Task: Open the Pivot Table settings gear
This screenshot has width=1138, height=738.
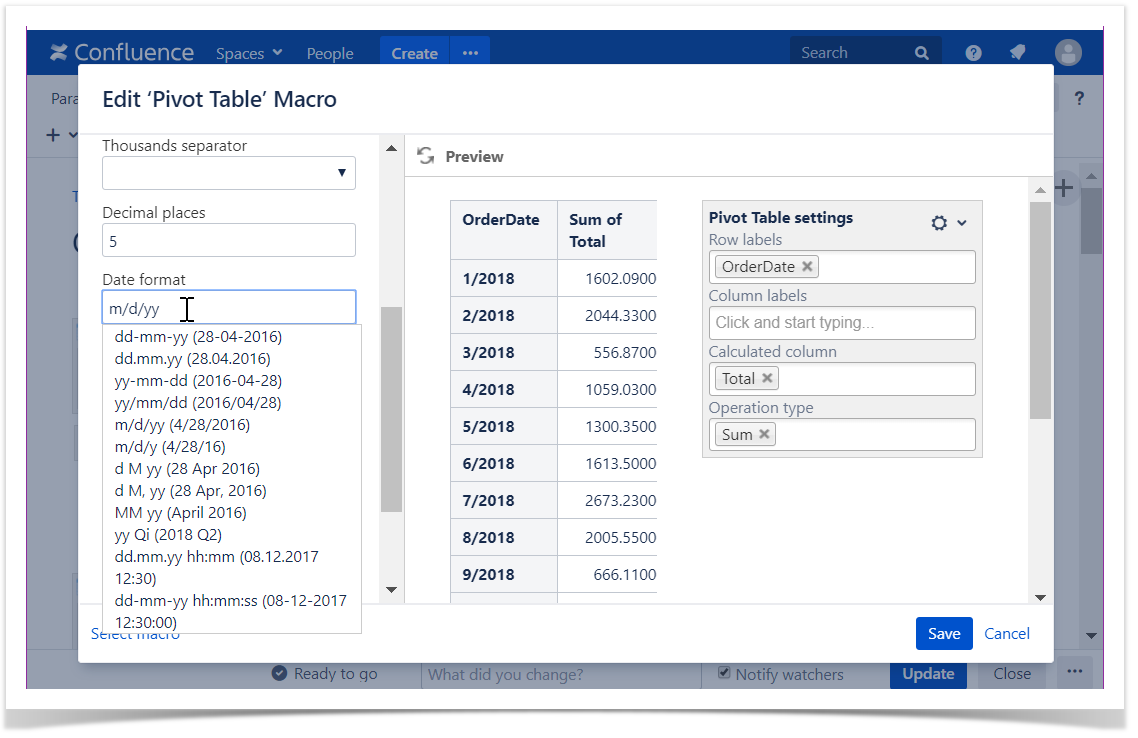Action: (939, 223)
